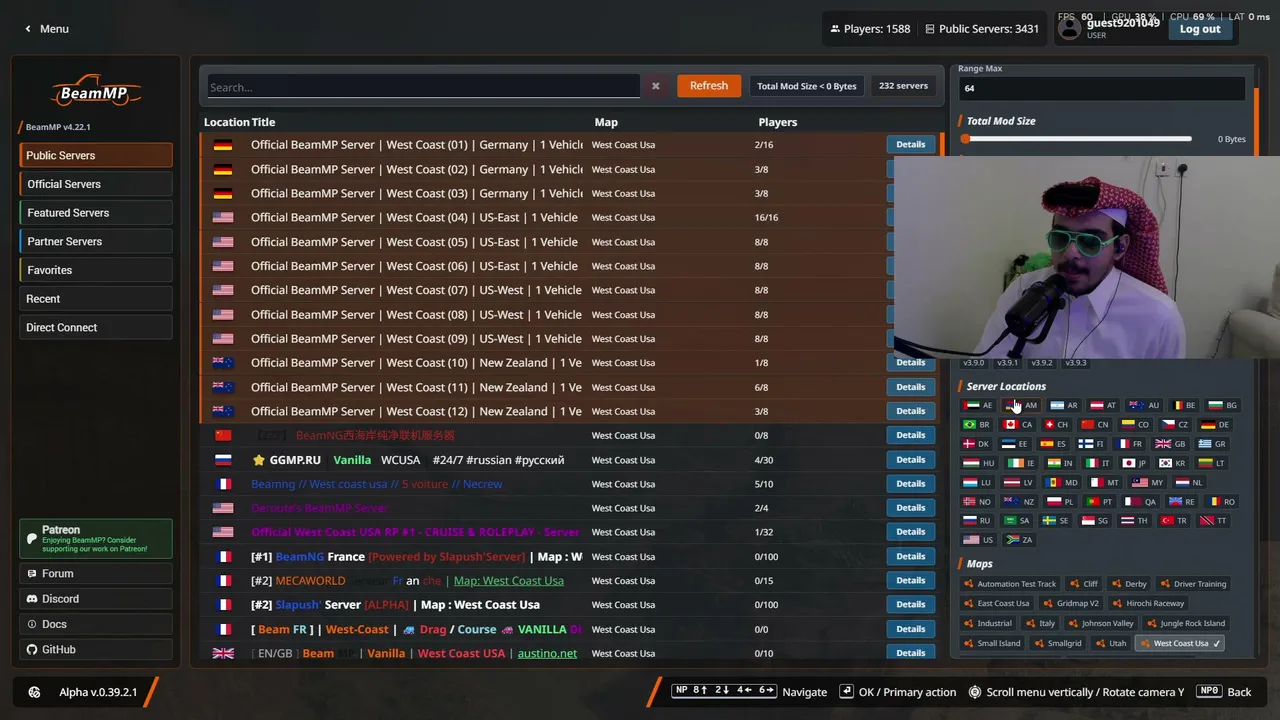Open Details for West Coast (10) New Zealand

(x=910, y=363)
